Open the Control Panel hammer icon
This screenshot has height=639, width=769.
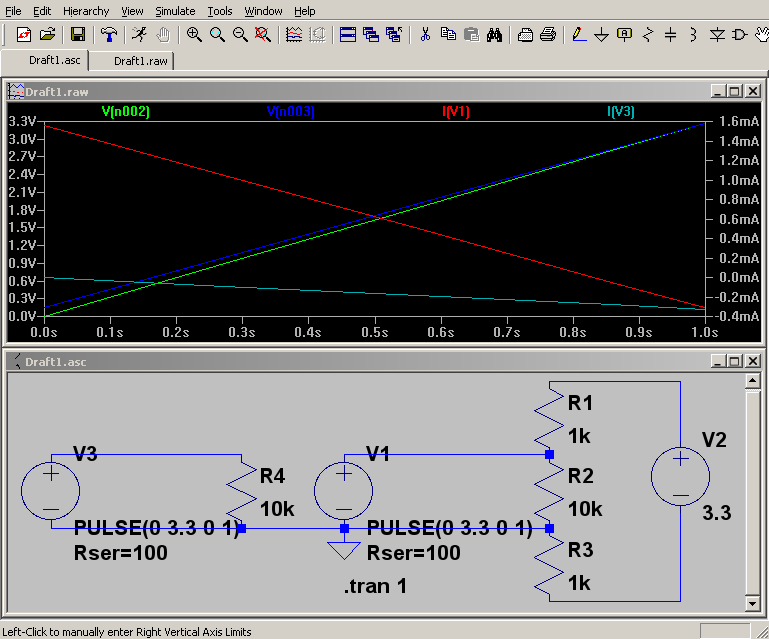[x=108, y=35]
